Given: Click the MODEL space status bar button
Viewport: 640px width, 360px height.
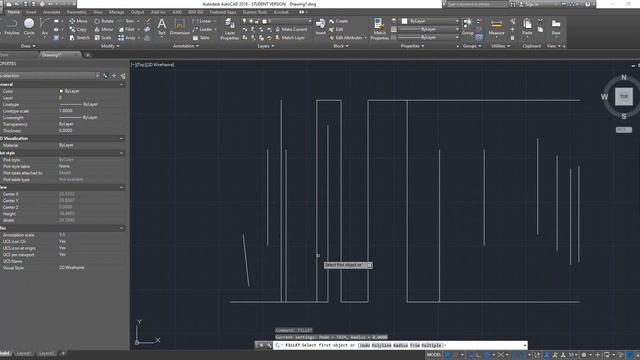Looking at the screenshot, I should point(433,355).
